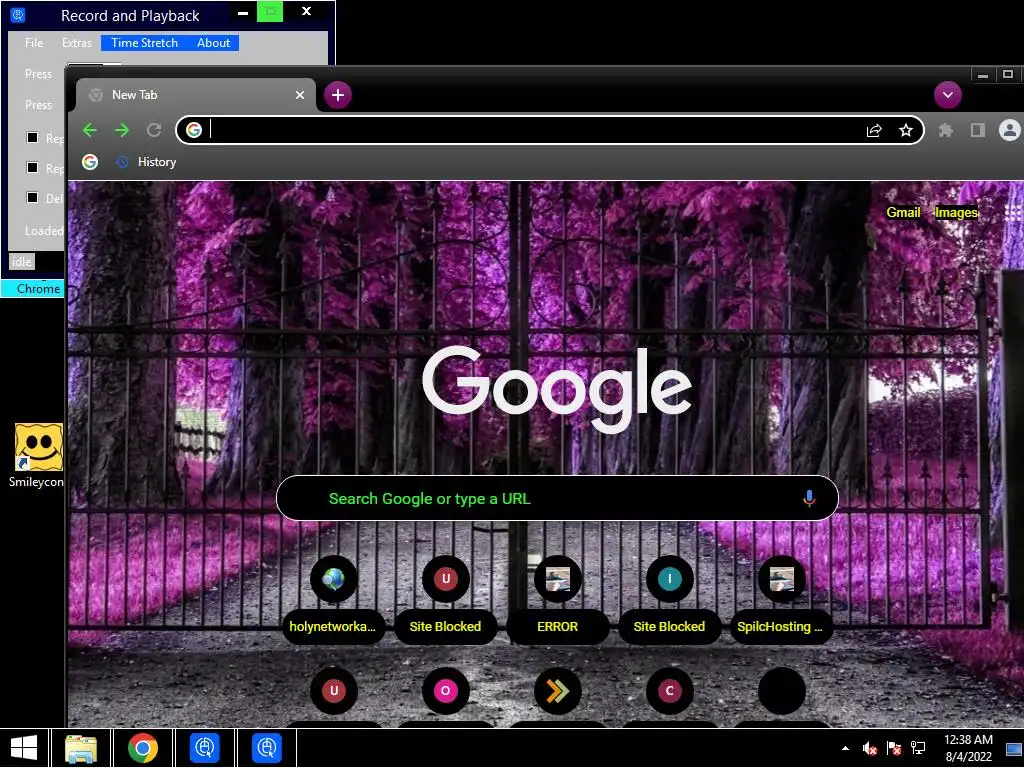1024x768 pixels.
Task: Open the Chrome profile avatar
Action: click(1010, 130)
